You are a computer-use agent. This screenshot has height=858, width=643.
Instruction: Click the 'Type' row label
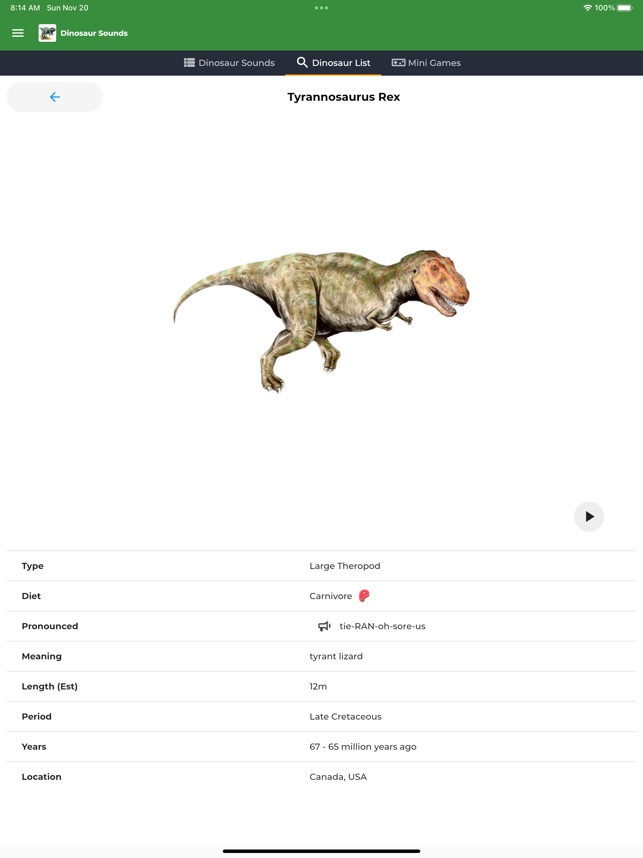[32, 566]
